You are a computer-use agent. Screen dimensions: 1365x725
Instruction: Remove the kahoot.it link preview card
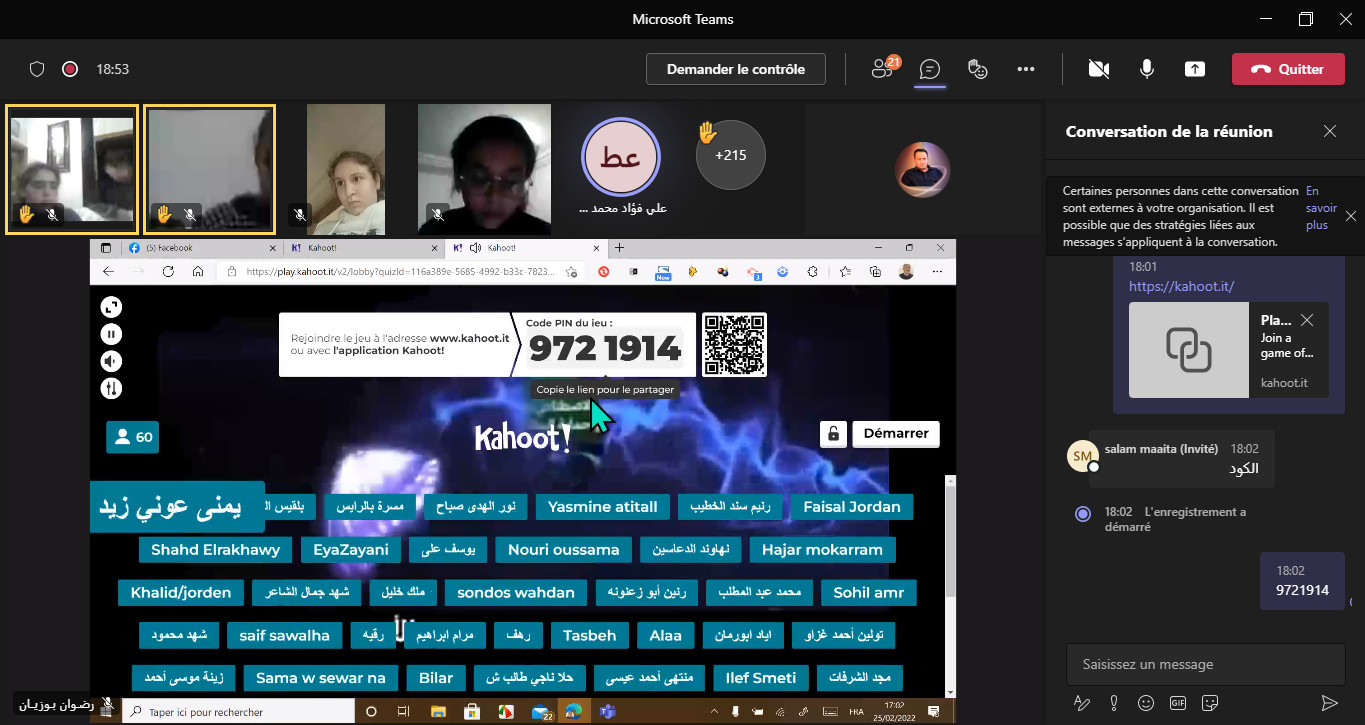(x=1307, y=321)
